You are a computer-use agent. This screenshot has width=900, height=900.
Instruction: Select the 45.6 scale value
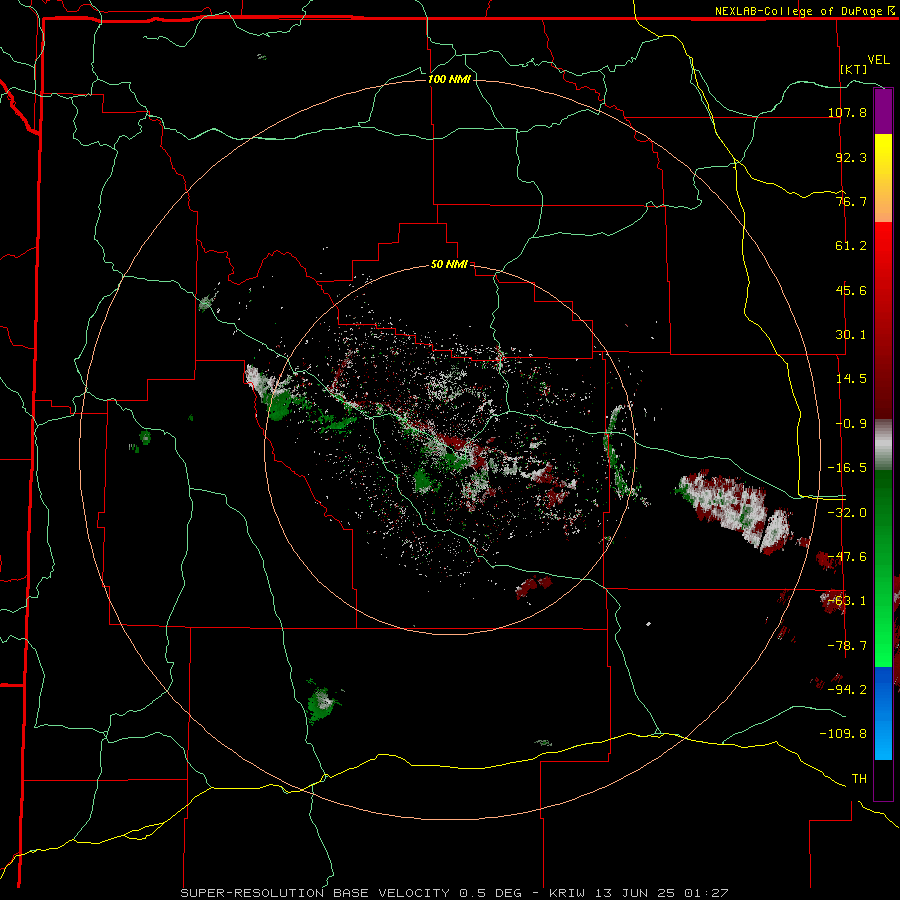851,290
